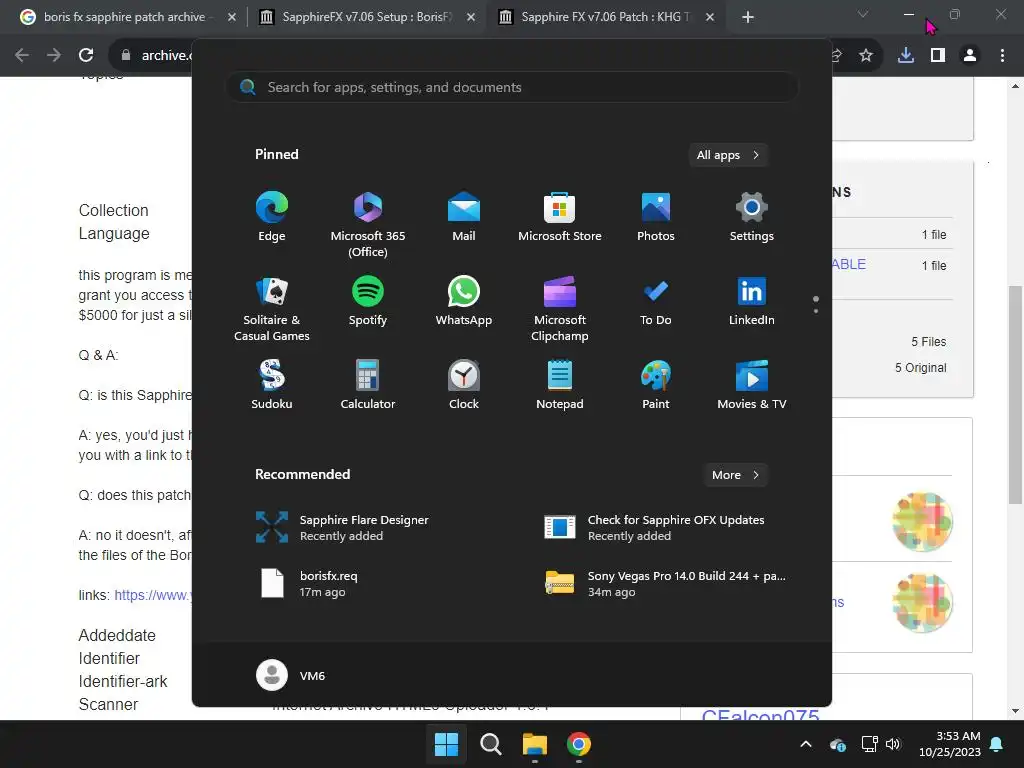Switch to SapphireFX v7.06 Setup tab
1024x768 pixels.
367,17
